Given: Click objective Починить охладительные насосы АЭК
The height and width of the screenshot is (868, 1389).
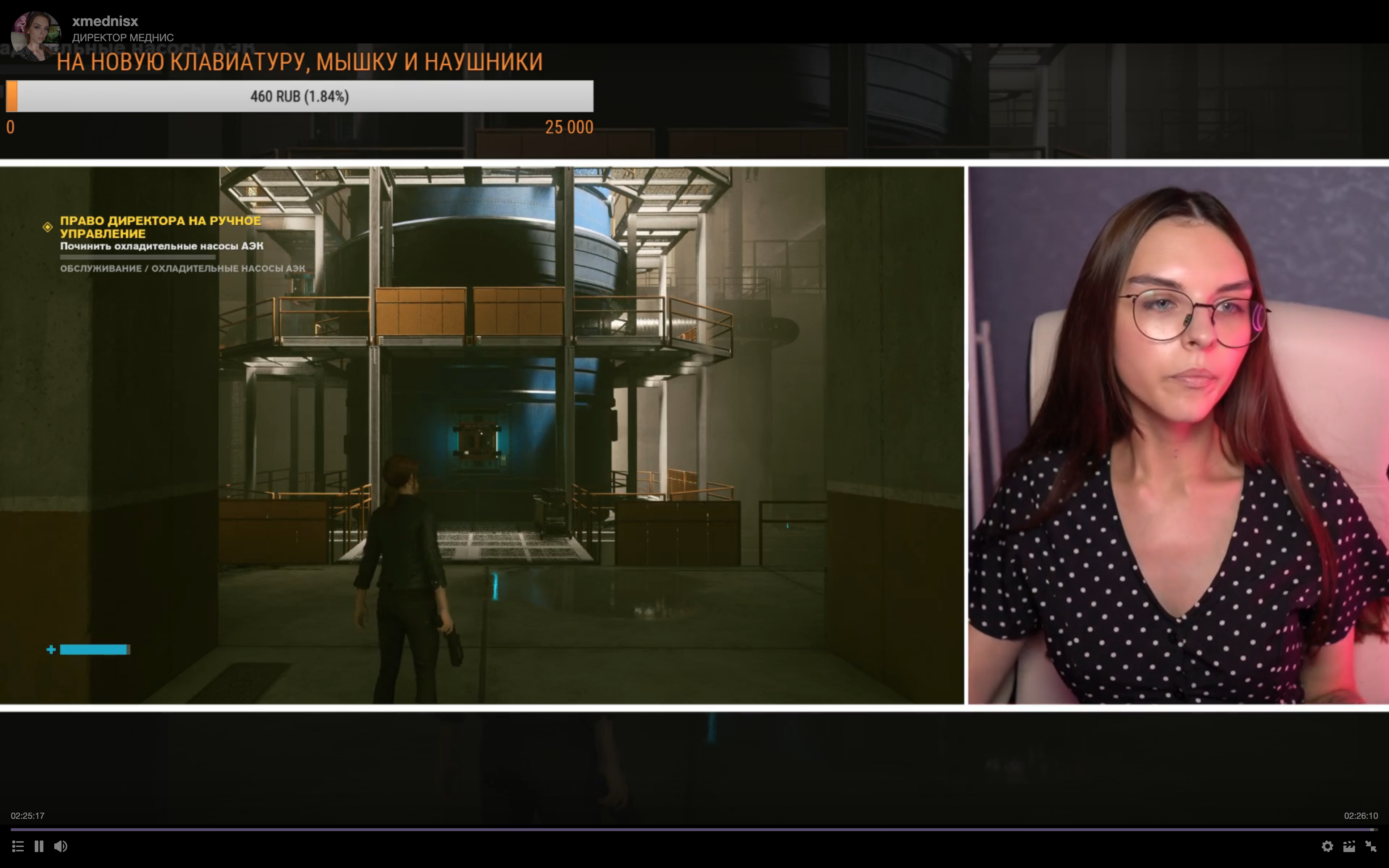Looking at the screenshot, I should point(162,246).
